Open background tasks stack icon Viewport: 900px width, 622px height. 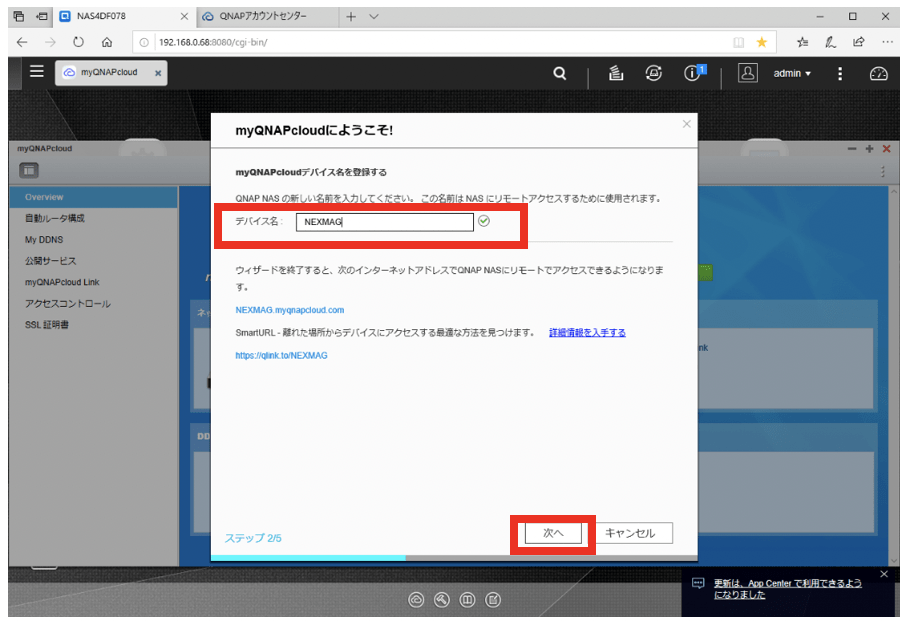(x=616, y=73)
